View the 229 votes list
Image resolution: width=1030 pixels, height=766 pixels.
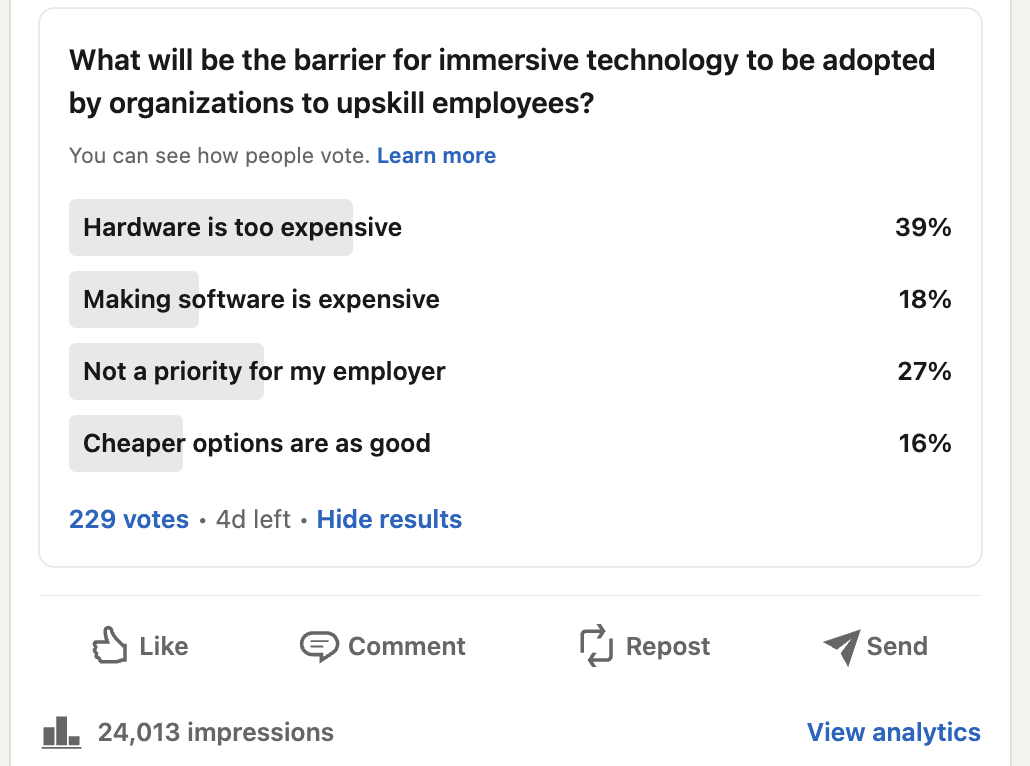pos(129,520)
